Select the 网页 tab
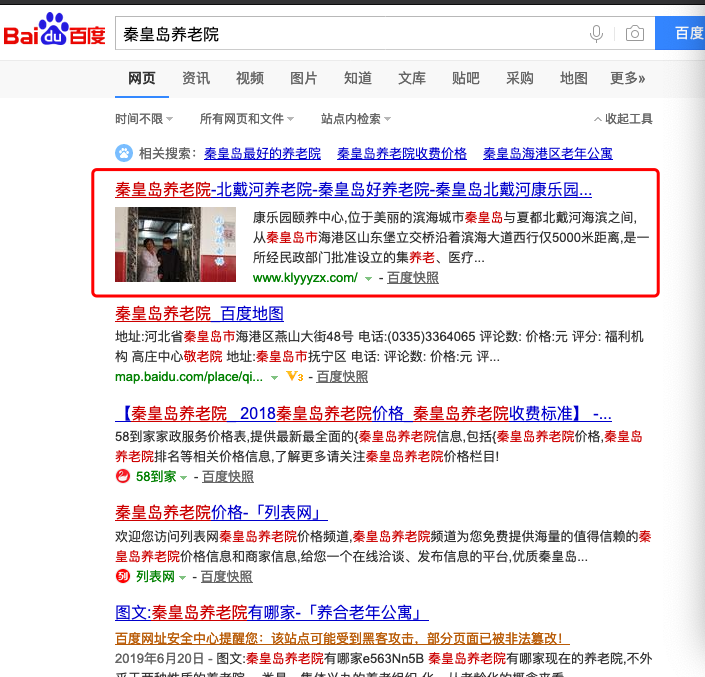Viewport: 705px width, 677px height. tap(142, 78)
